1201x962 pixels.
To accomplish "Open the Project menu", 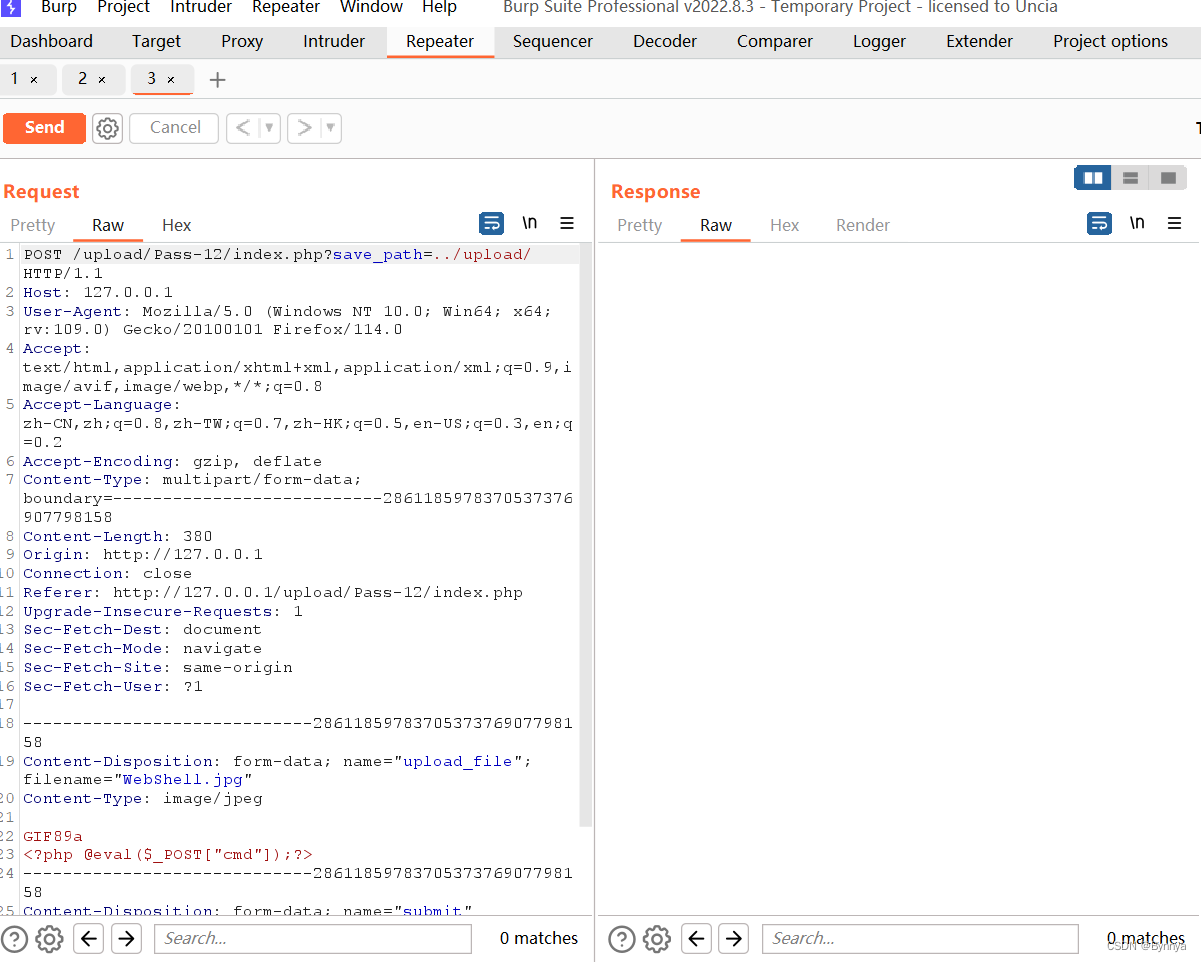I will [x=124, y=8].
